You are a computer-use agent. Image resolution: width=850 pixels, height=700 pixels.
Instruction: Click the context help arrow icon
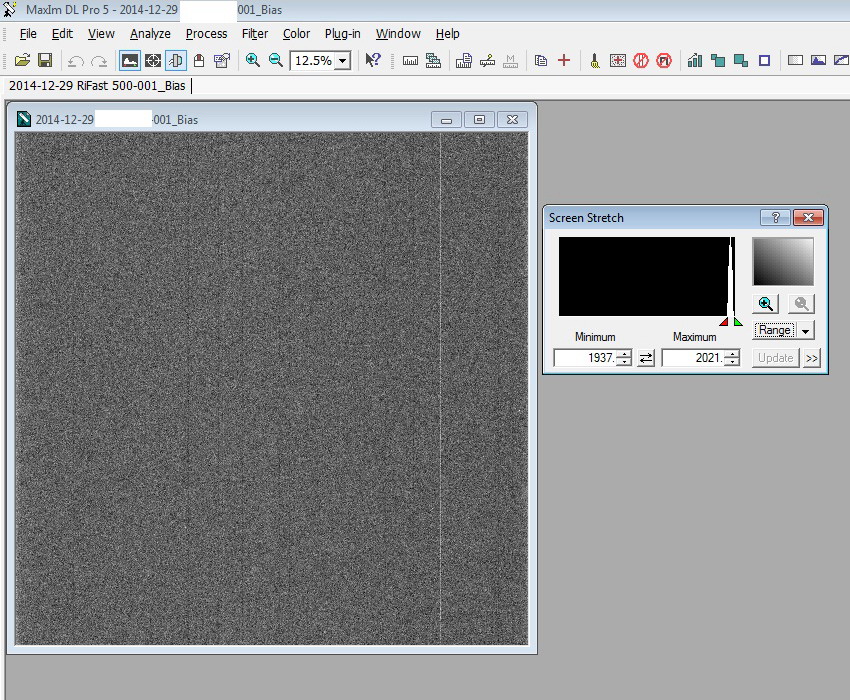click(x=373, y=61)
